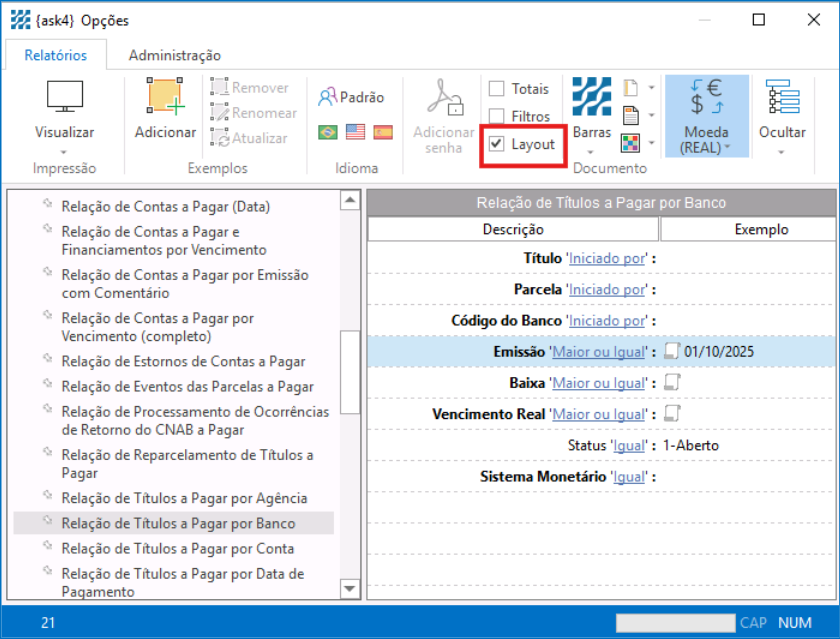Open the color grid dropdown arrow
The width and height of the screenshot is (840, 639).
coord(652,143)
